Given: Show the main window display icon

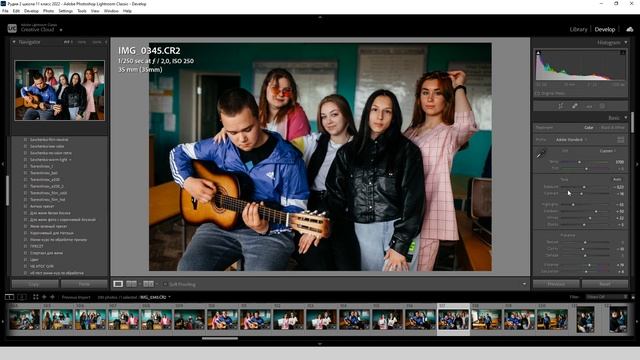Looking at the screenshot, I should pyautogui.click(x=9, y=297).
